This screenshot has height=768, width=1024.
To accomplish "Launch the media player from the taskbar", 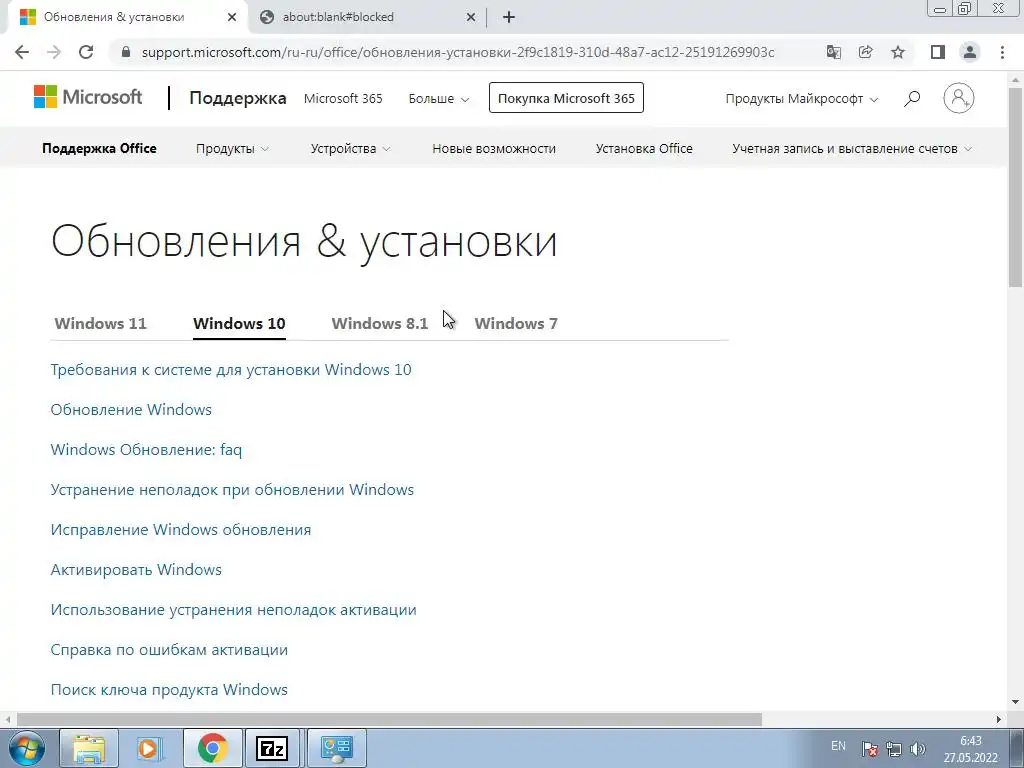I will pyautogui.click(x=149, y=748).
